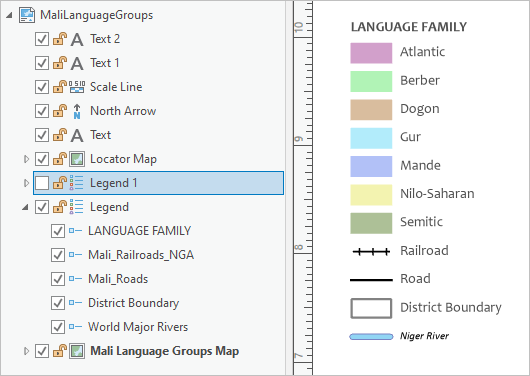530x376 pixels.
Task: Uncheck the Text element checkbox
Action: click(42, 135)
